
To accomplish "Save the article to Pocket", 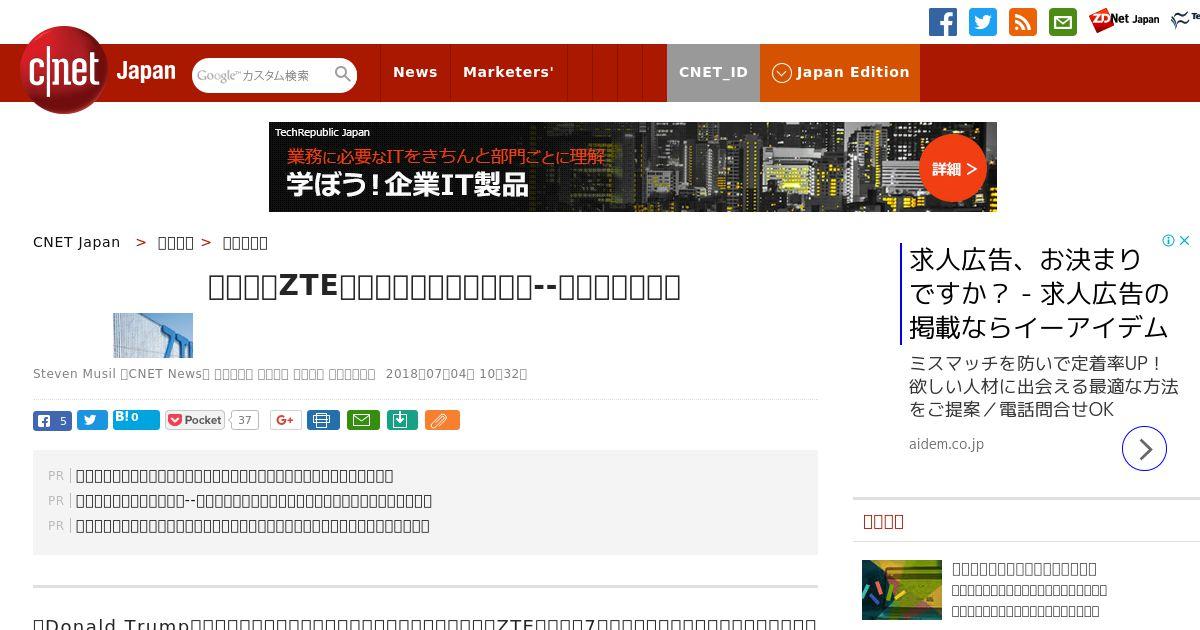I will tap(194, 420).
